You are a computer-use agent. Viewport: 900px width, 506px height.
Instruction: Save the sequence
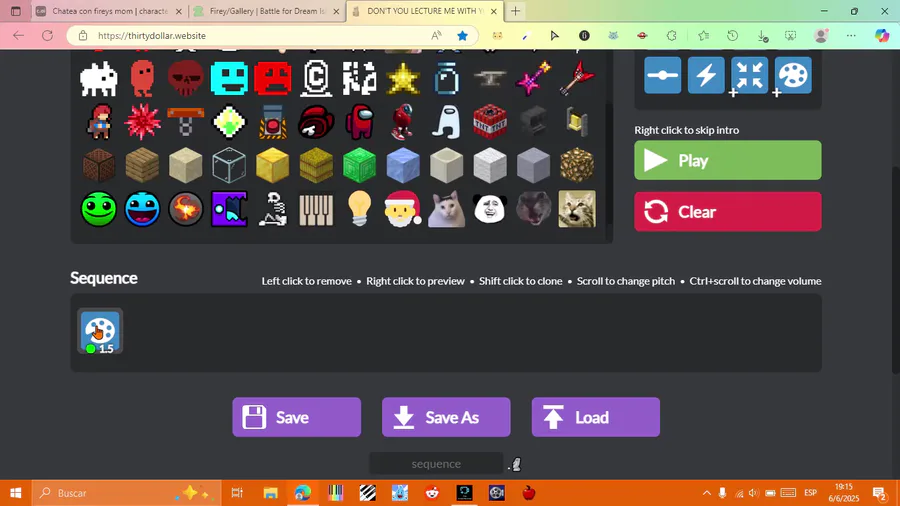click(x=297, y=417)
